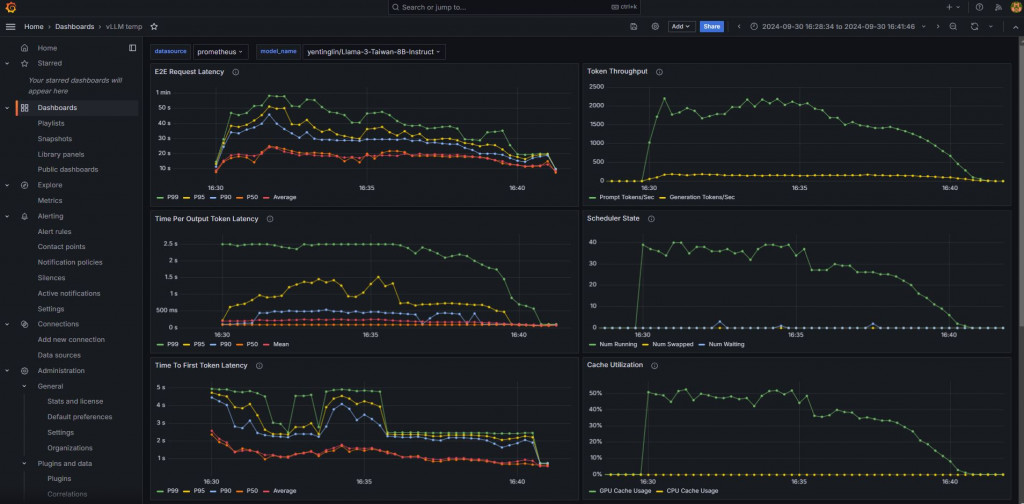Shift time range forward with right arrow

tap(938, 27)
